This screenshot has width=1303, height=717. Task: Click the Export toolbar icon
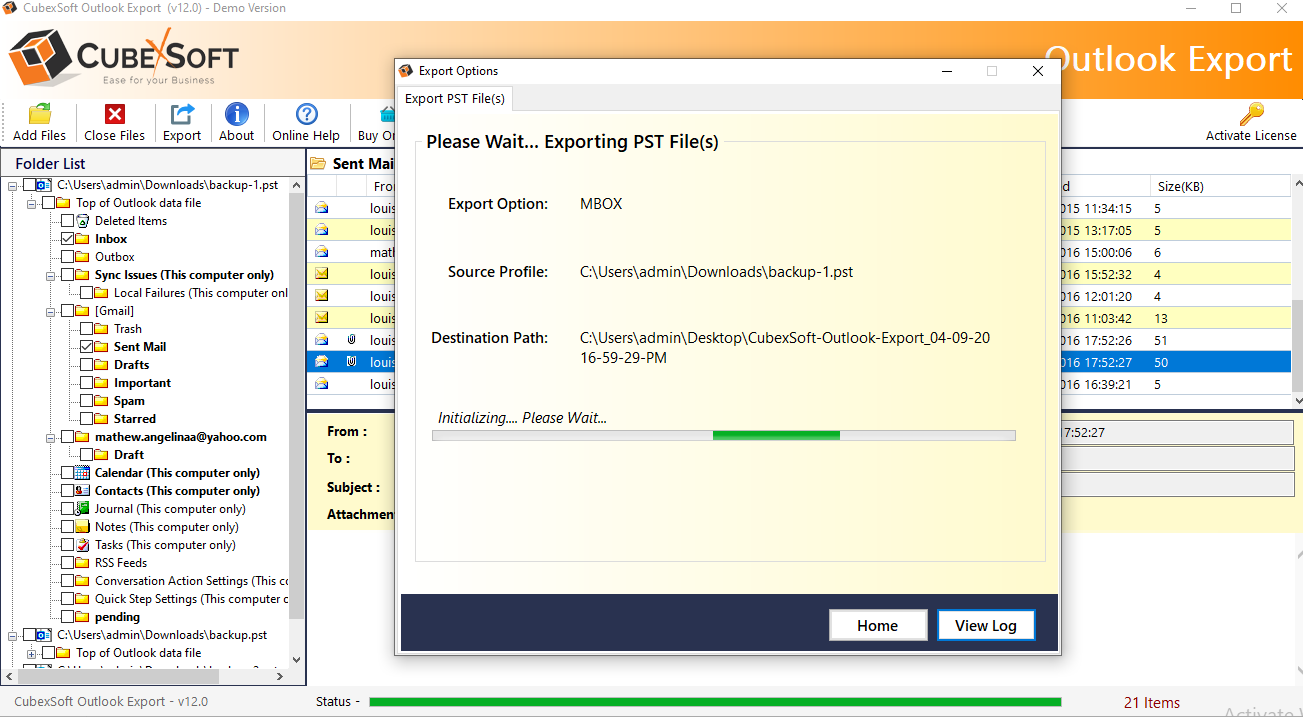click(x=182, y=114)
